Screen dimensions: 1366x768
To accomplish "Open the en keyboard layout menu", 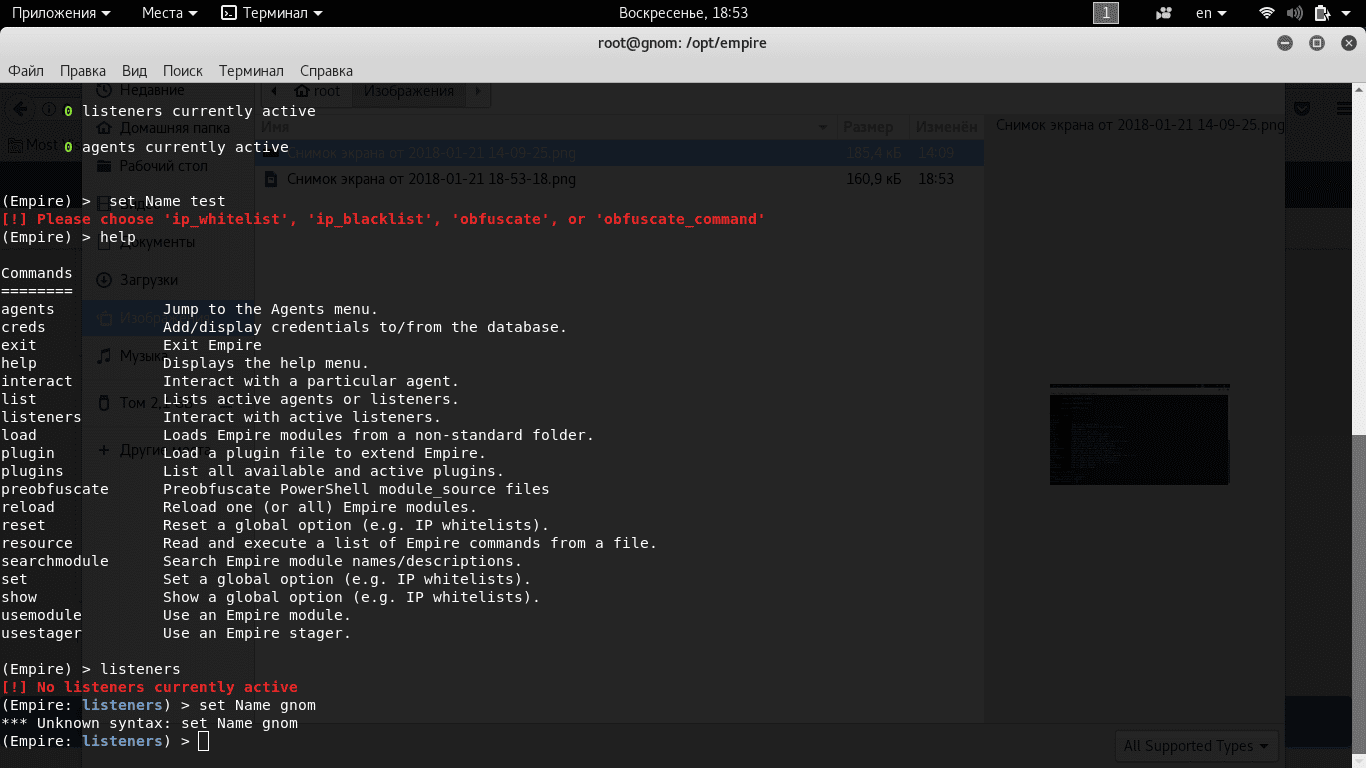I will [1210, 13].
